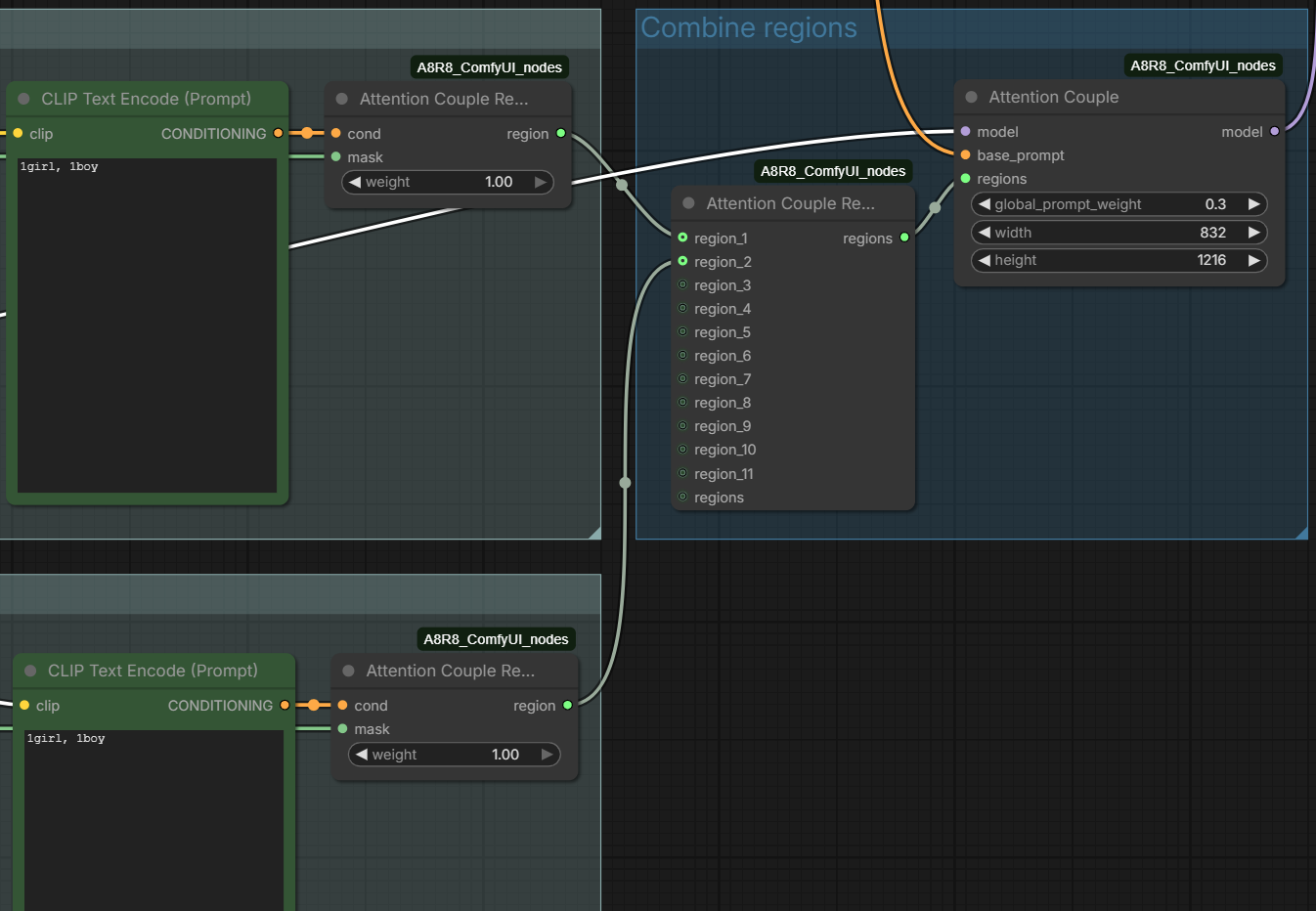This screenshot has width=1316, height=911.
Task: Click CONDITIONING output port on upper CLIP node
Action: 279,133
